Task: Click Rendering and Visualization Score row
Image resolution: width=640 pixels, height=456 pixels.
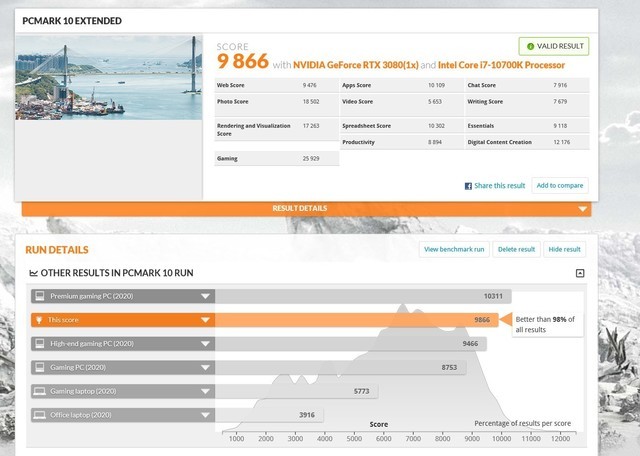Action: click(276, 129)
